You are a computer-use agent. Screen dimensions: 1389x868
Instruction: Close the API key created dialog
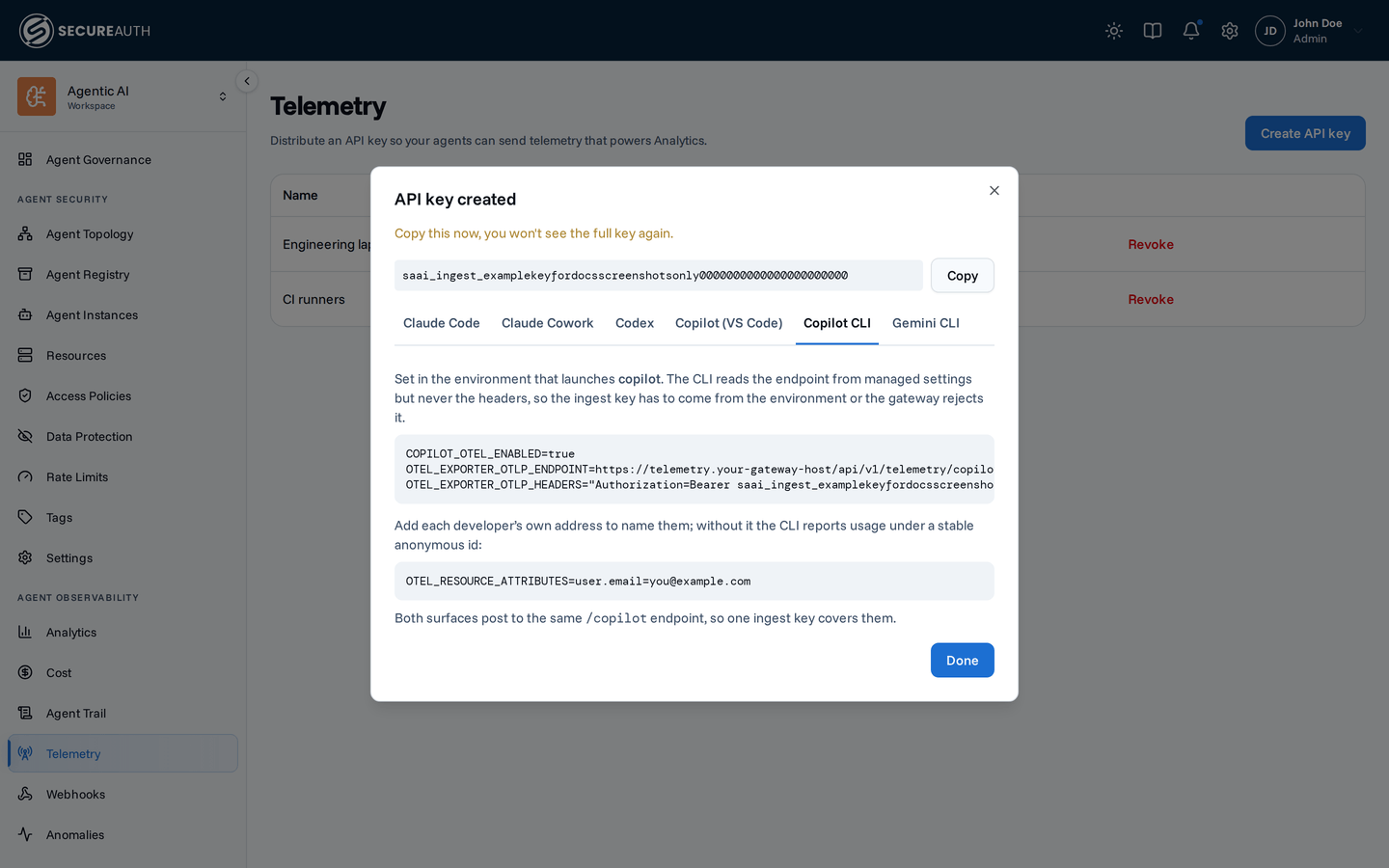994,190
